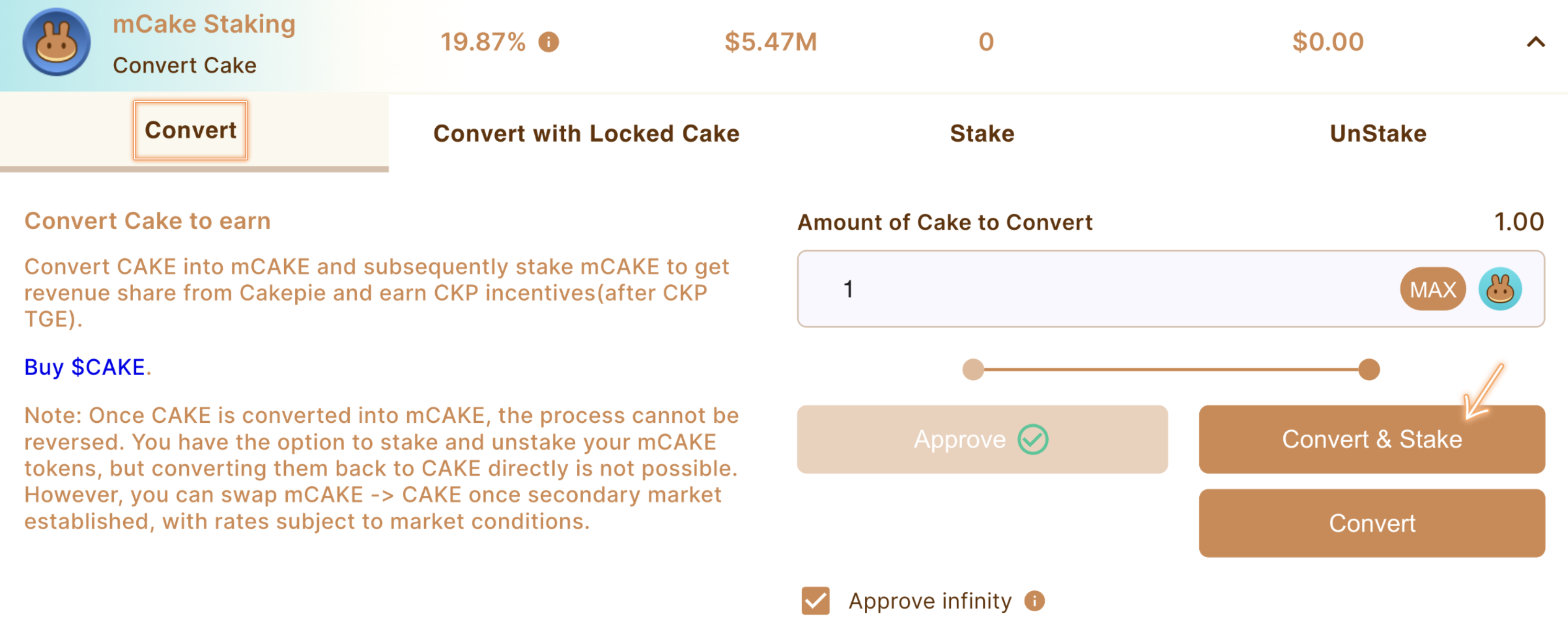Click the $5.47M TVL value
The height and width of the screenshot is (640, 1568).
tap(770, 42)
